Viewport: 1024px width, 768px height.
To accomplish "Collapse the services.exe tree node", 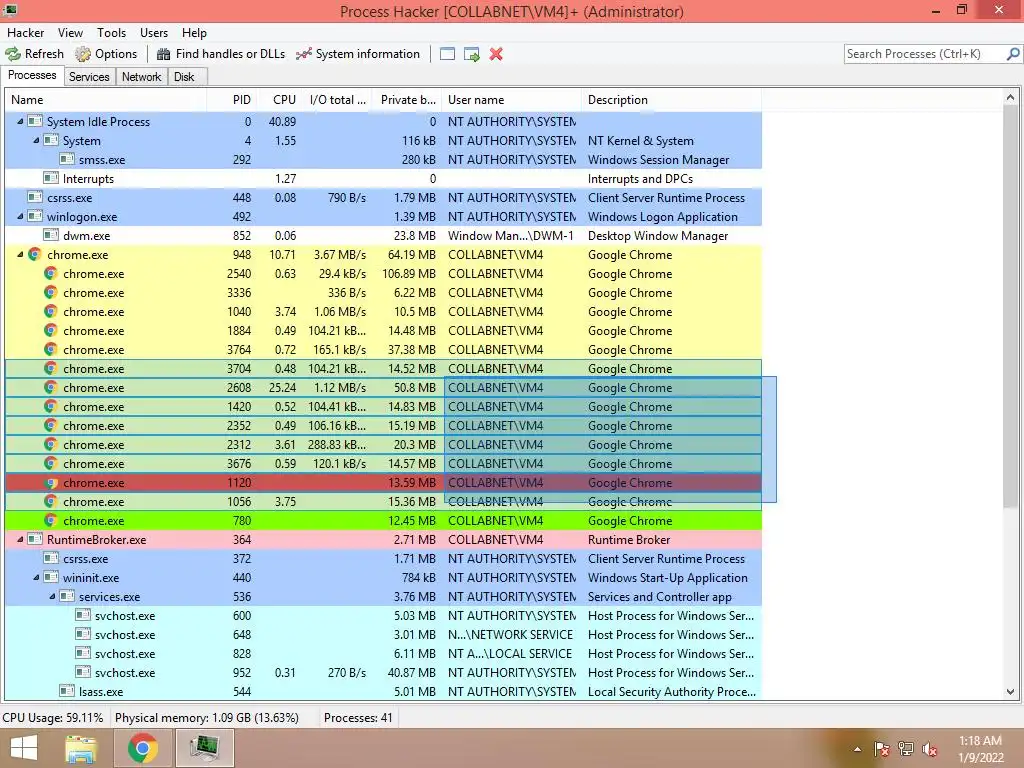I will [x=52, y=597].
